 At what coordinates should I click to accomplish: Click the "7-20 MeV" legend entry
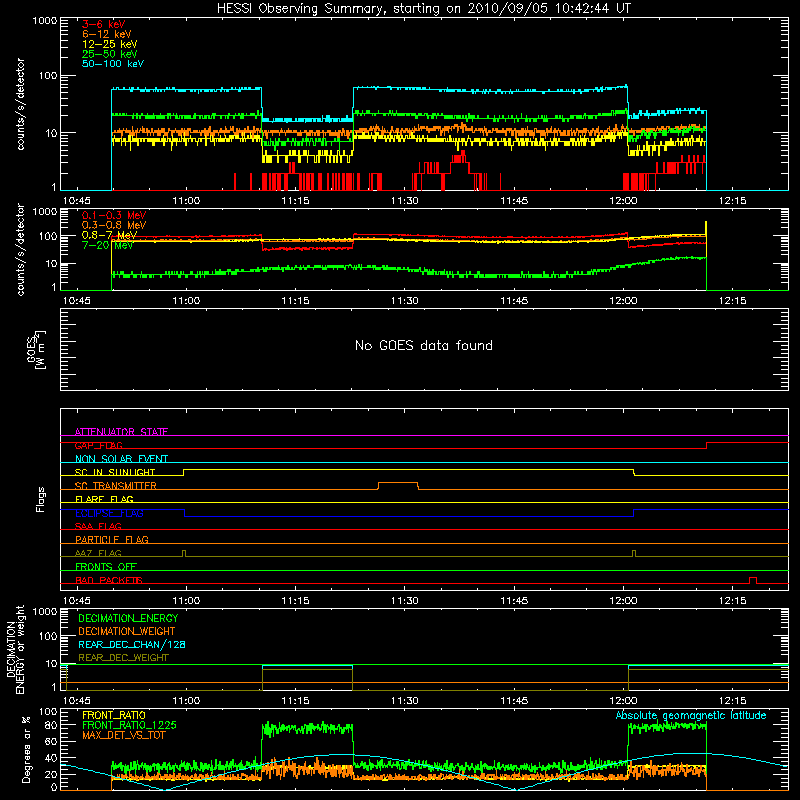[x=108, y=245]
